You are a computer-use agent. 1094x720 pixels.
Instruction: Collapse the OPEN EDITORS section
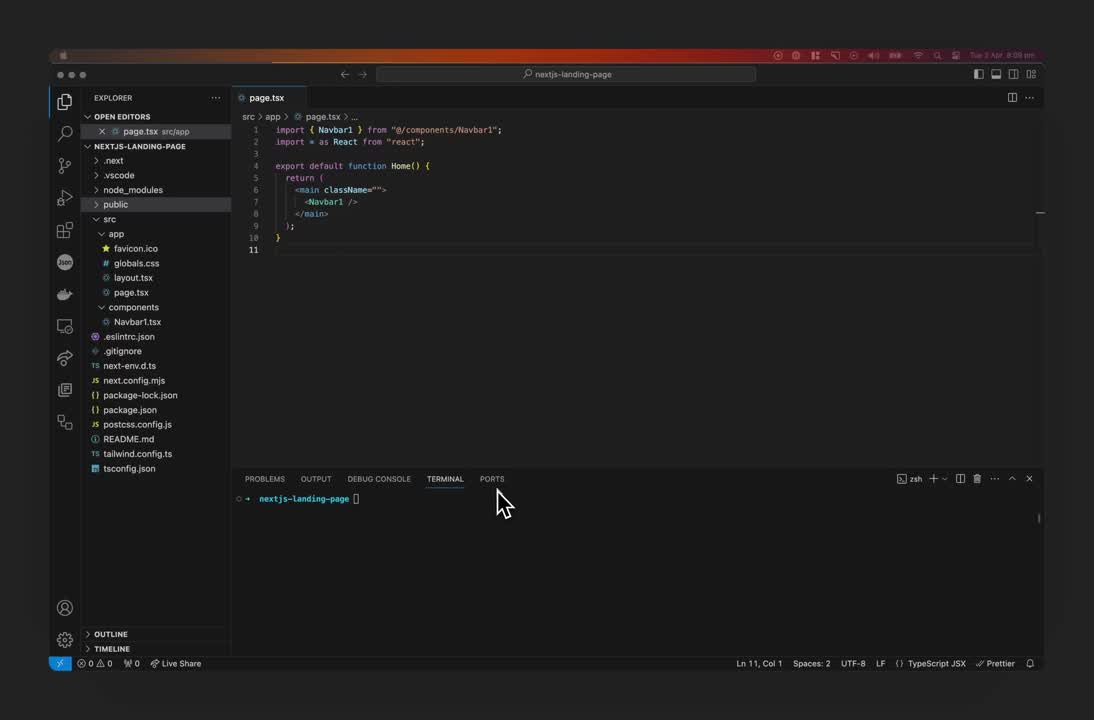tap(121, 116)
